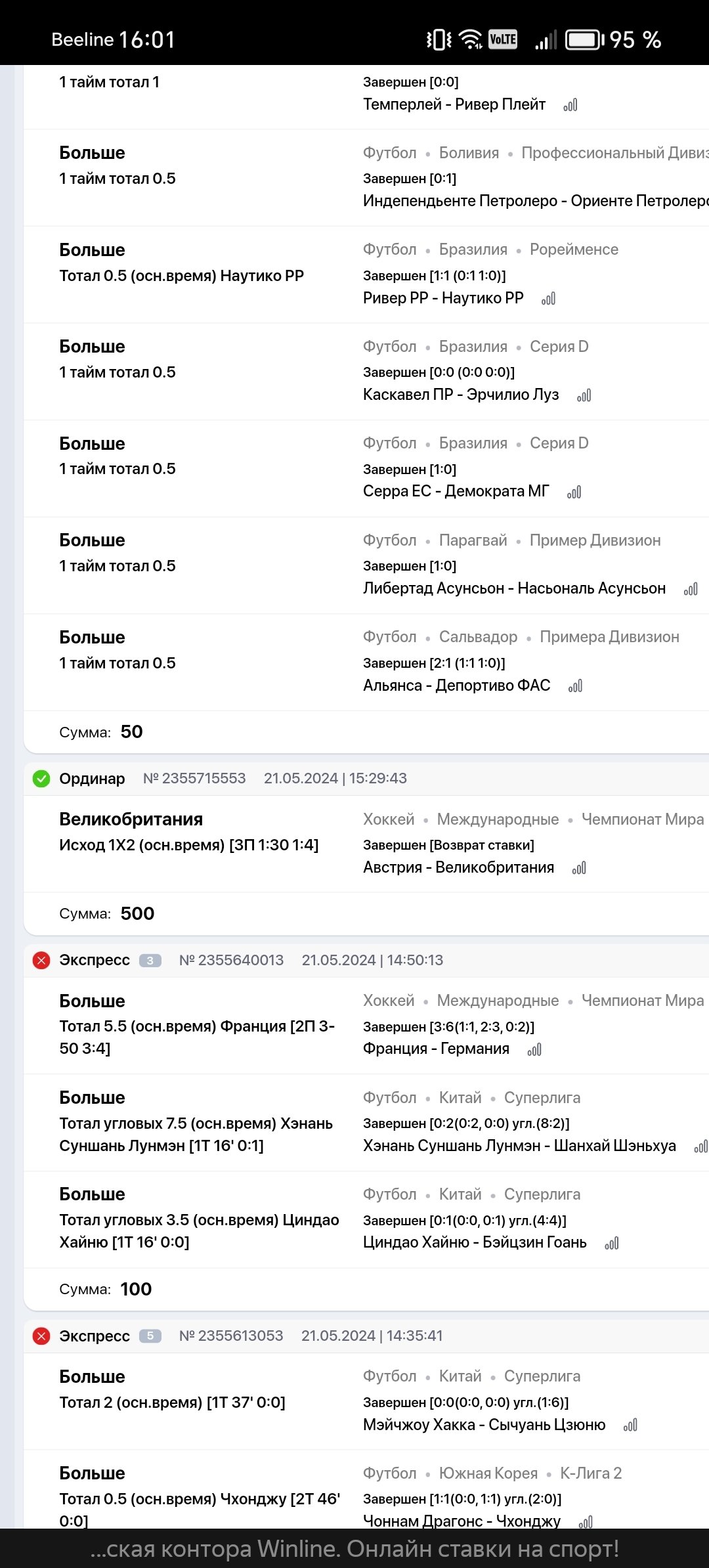Tap the Winline page title bar

354,1549
